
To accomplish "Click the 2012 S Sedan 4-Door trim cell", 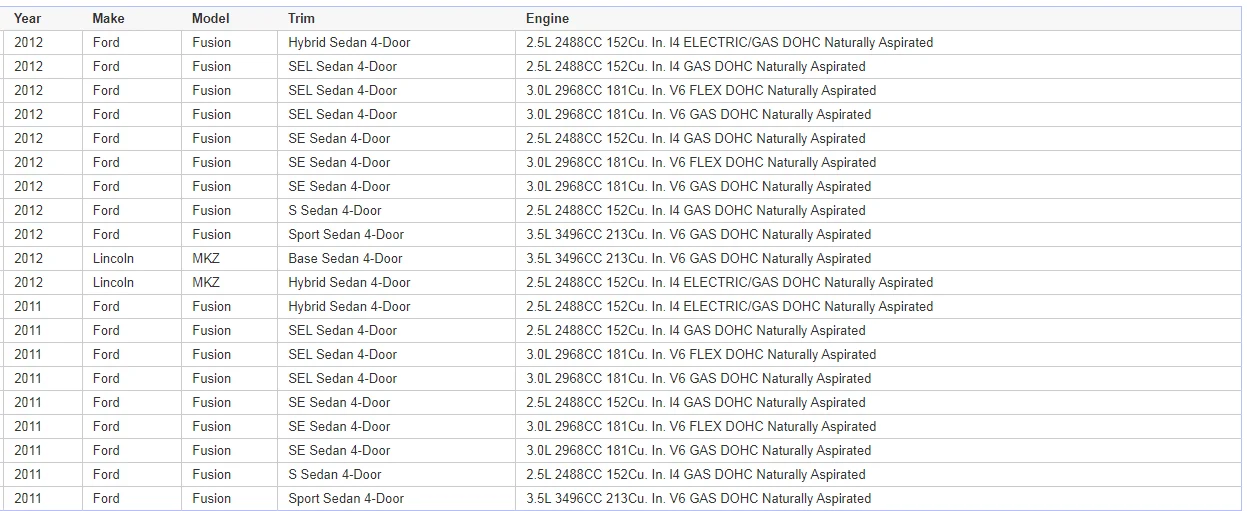I will [x=335, y=210].
